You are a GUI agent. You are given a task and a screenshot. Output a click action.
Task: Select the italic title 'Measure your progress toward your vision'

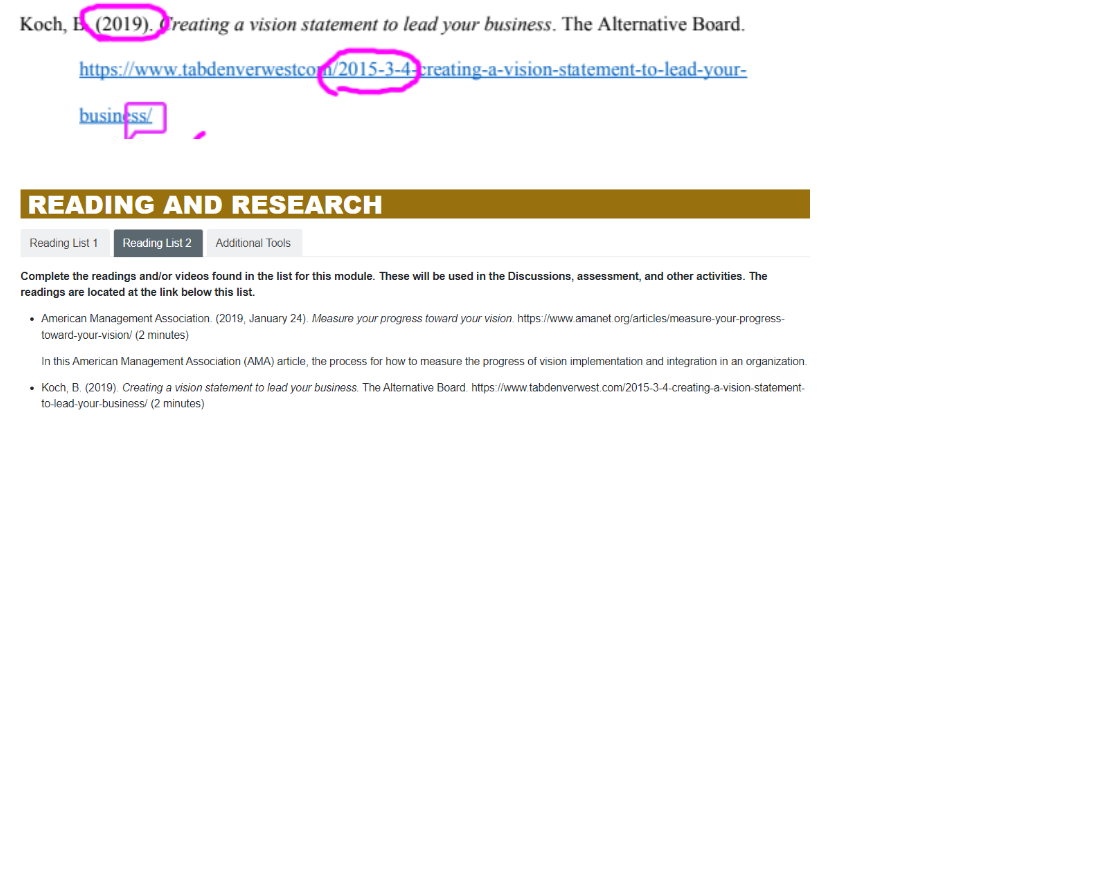coord(411,318)
